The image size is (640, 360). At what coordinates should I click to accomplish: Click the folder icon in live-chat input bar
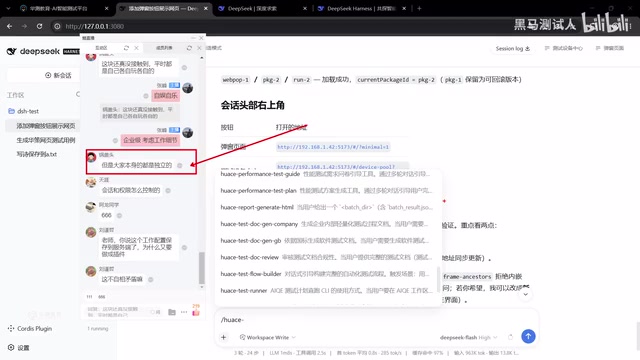(x=172, y=312)
